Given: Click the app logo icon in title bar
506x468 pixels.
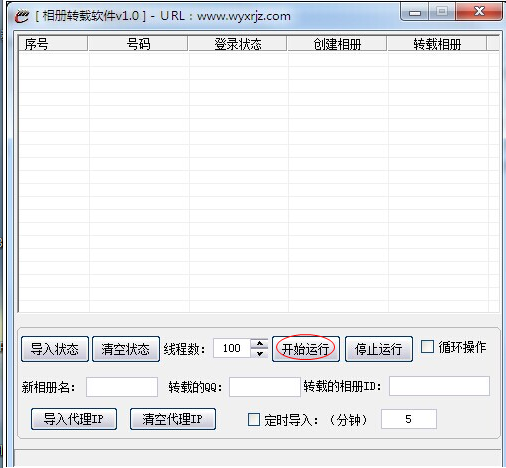Looking at the screenshot, I should click(x=22, y=16).
